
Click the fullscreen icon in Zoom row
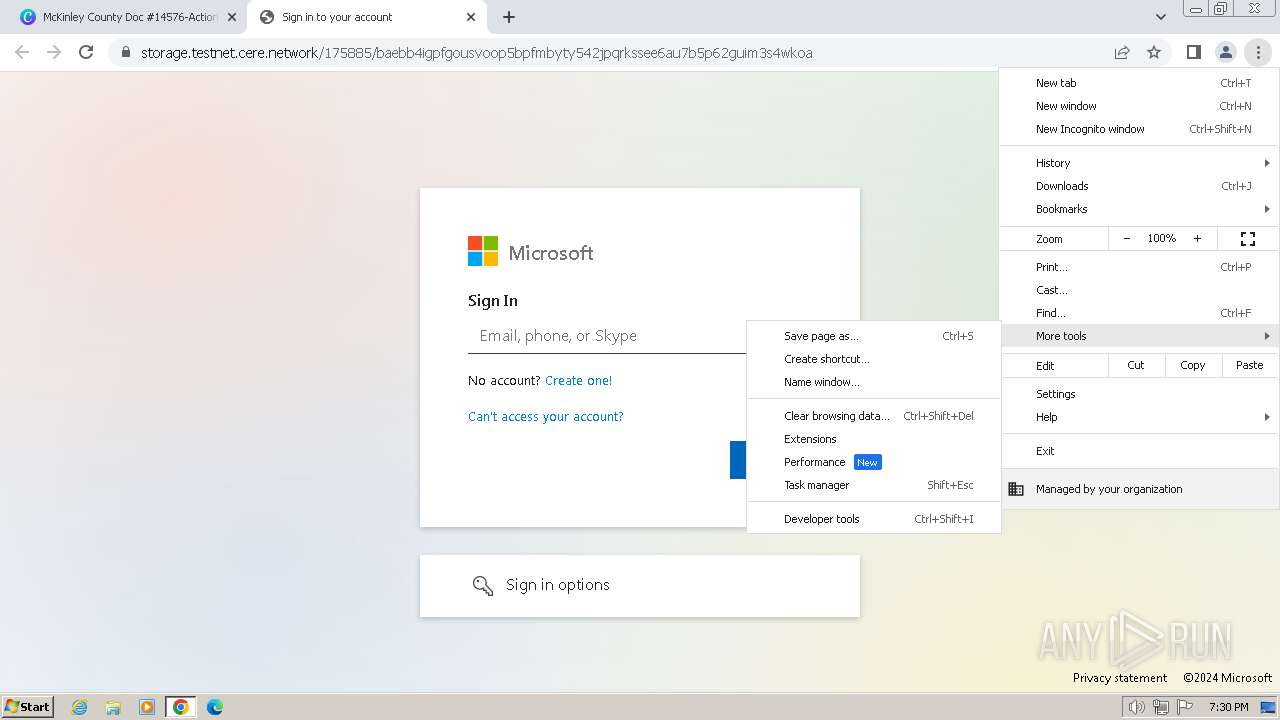[x=1248, y=239]
